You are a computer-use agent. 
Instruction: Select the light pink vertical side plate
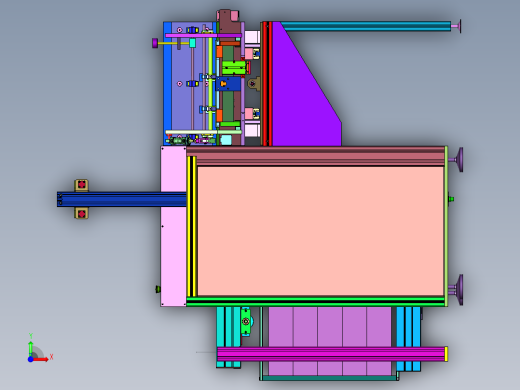[x=173, y=226]
